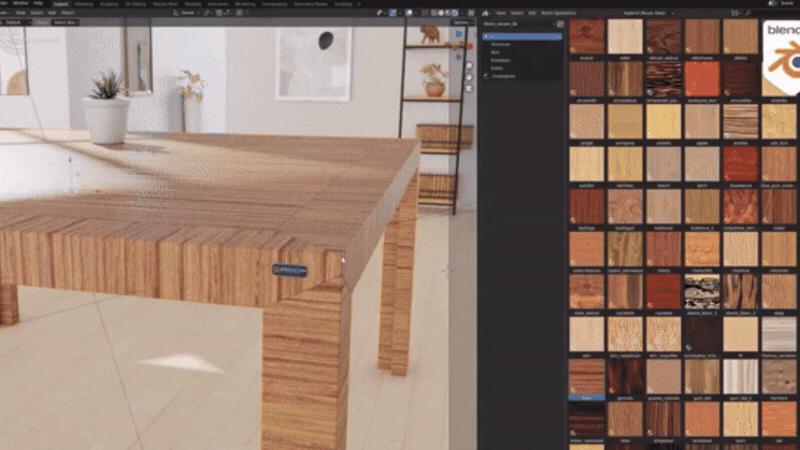
Task: Open Append (Reuse Data) import method dropdown
Action: (648, 13)
